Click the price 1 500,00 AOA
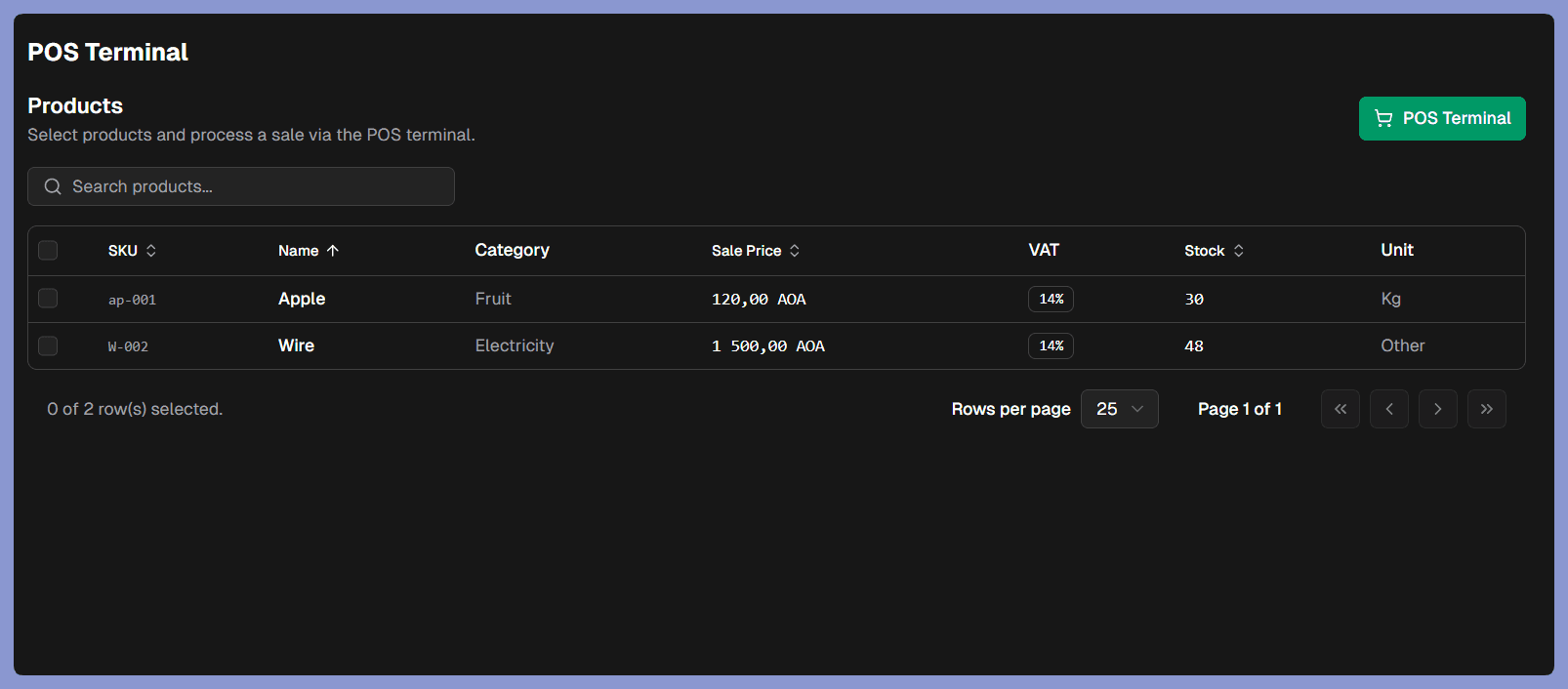 point(768,346)
